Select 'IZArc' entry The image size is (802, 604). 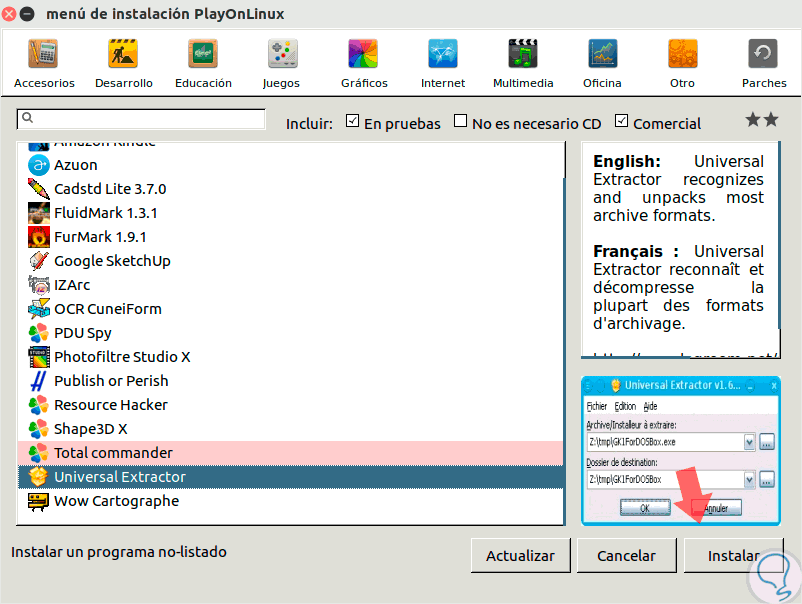coord(291,285)
